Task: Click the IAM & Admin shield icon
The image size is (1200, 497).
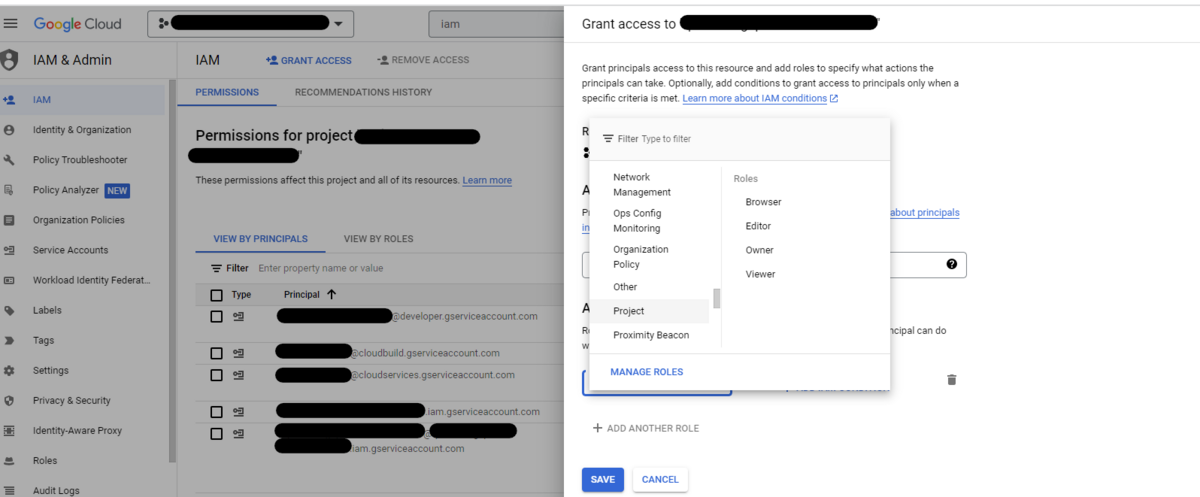Action: [10, 60]
